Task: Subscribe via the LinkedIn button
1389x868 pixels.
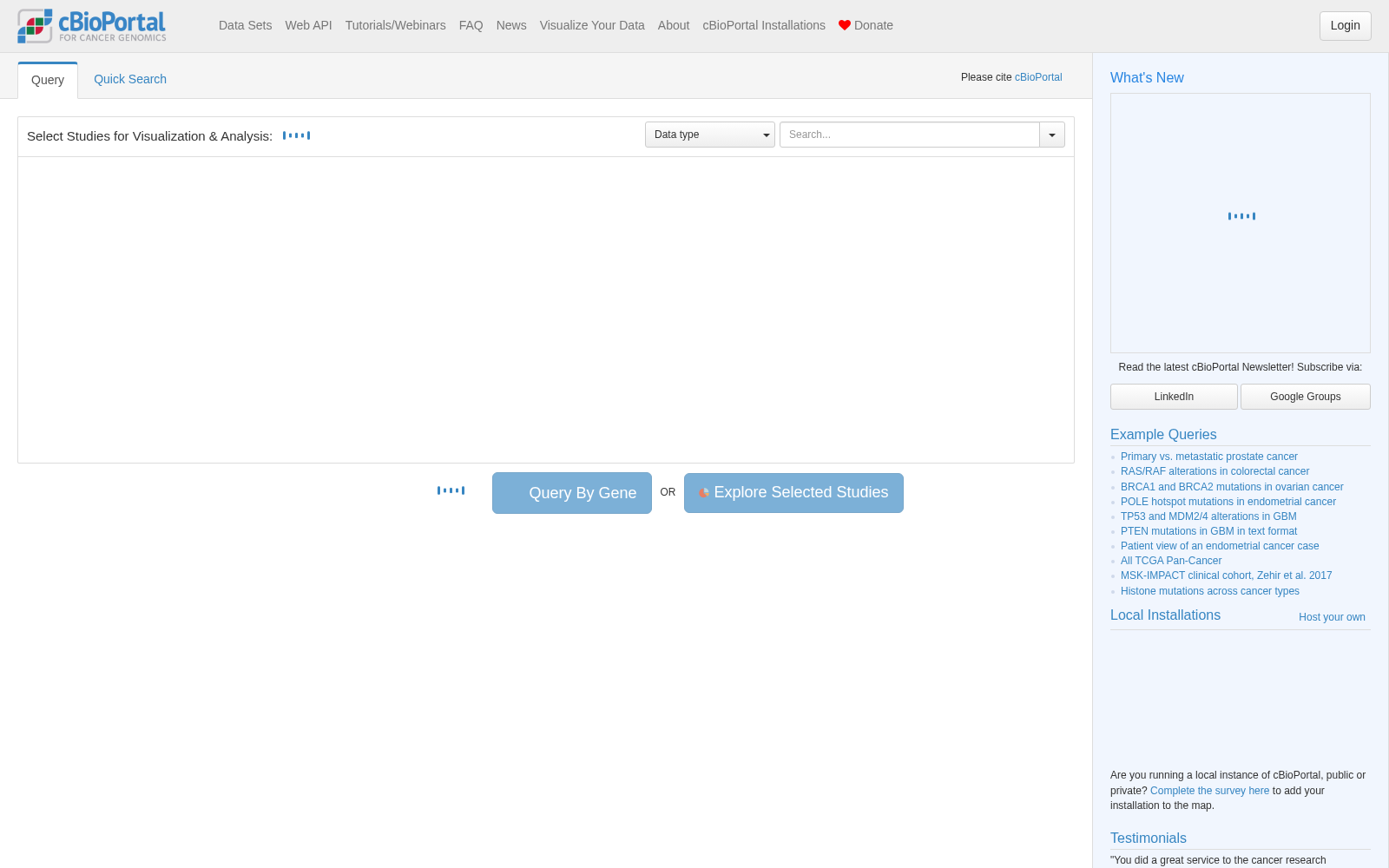Action: (x=1174, y=397)
